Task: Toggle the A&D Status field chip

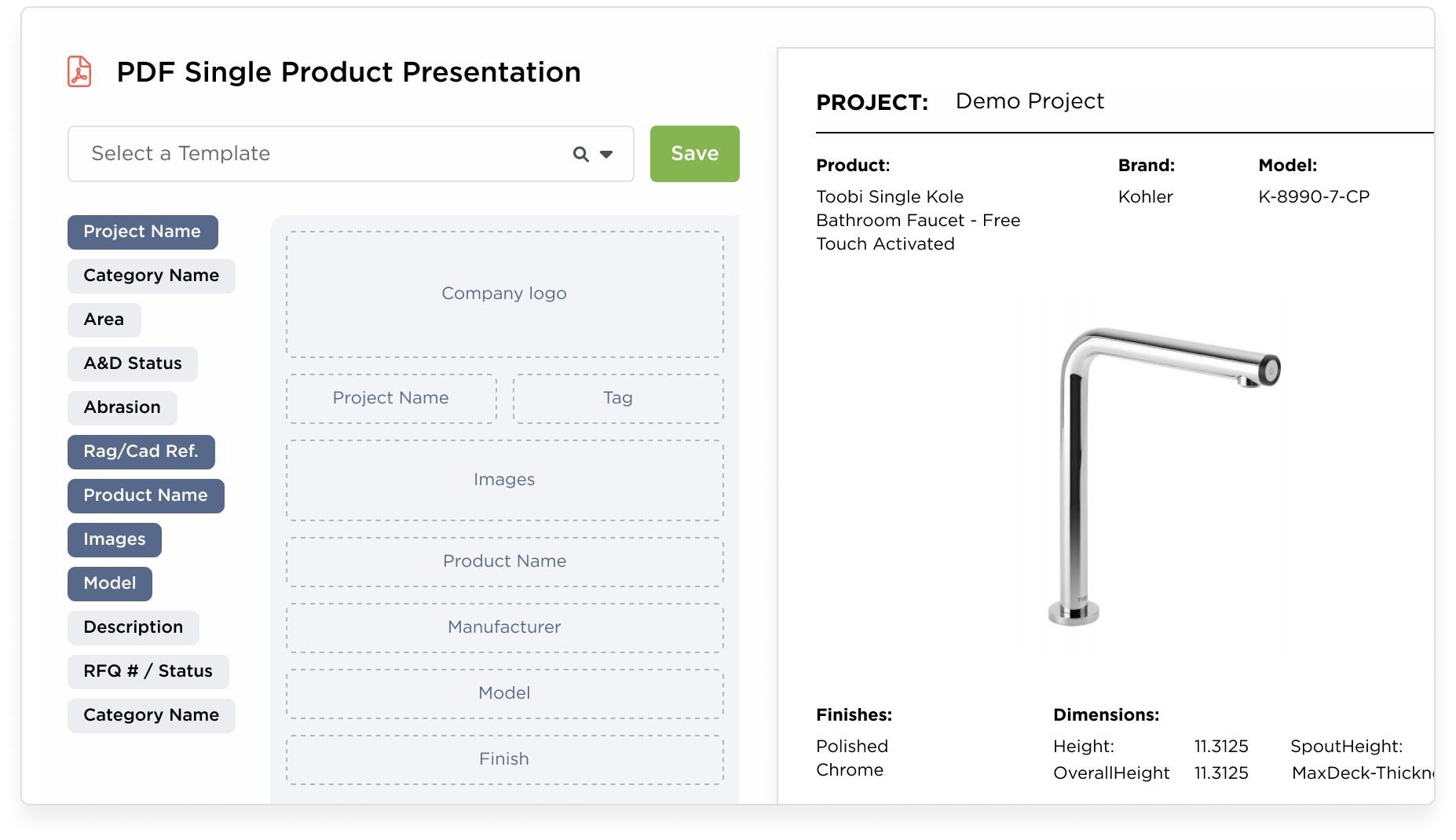Action: pyautogui.click(x=132, y=364)
